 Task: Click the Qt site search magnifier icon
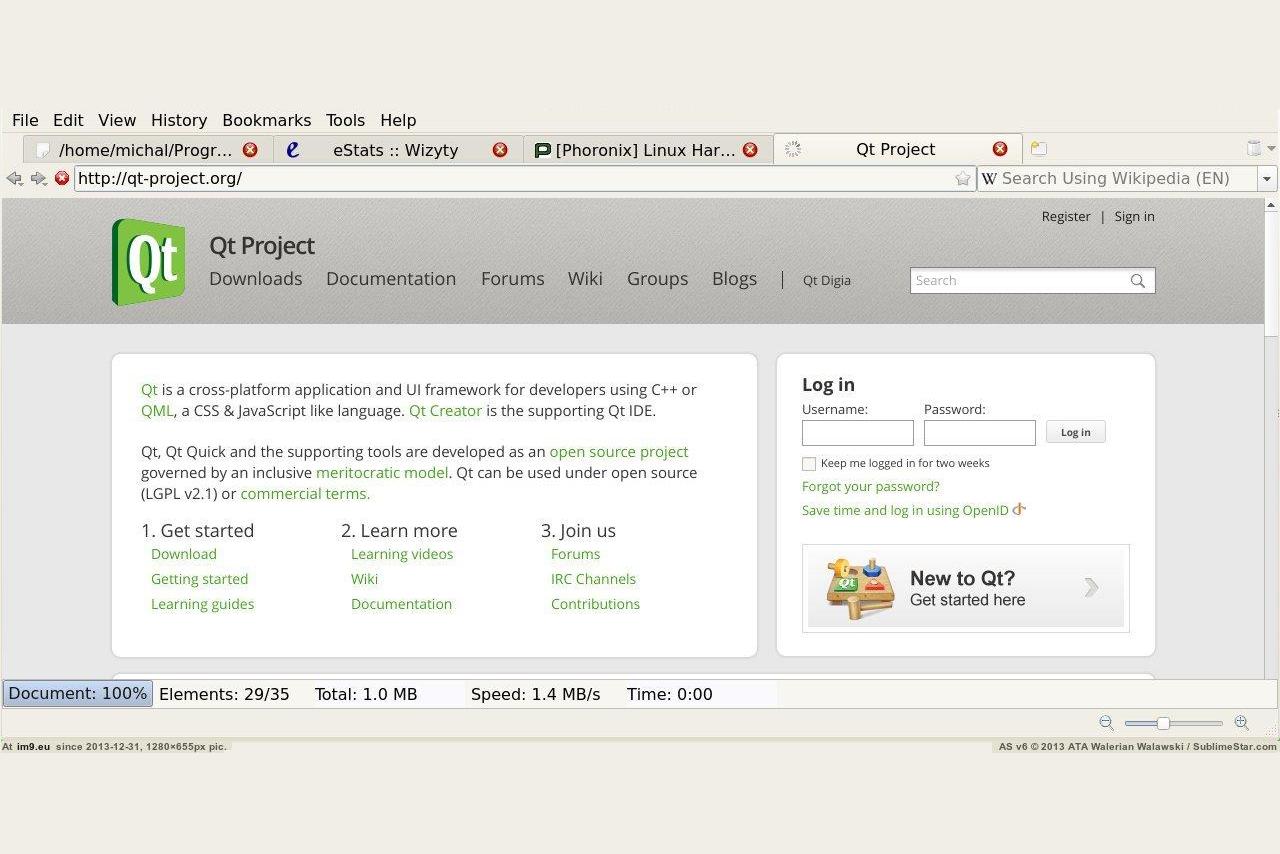click(x=1137, y=281)
